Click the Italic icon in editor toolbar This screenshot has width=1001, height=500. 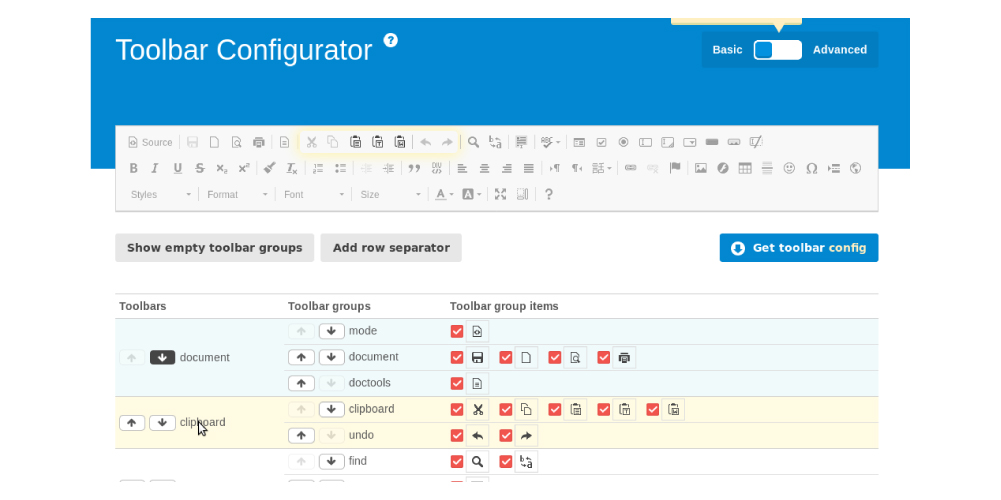pyautogui.click(x=154, y=169)
